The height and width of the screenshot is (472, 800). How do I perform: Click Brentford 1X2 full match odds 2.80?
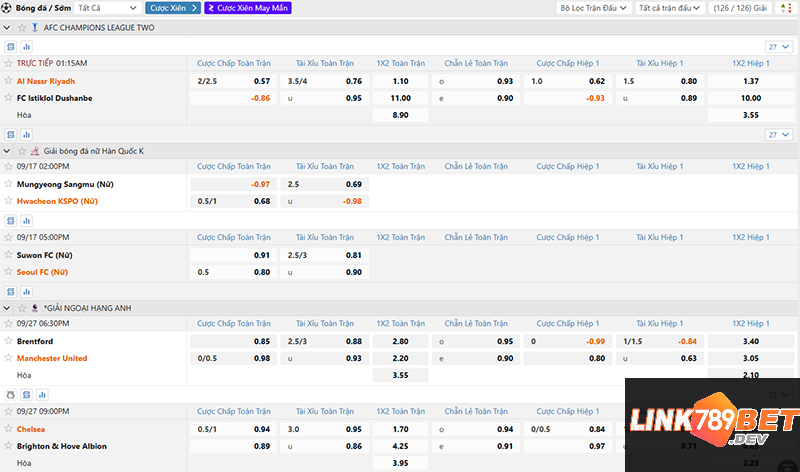point(401,341)
